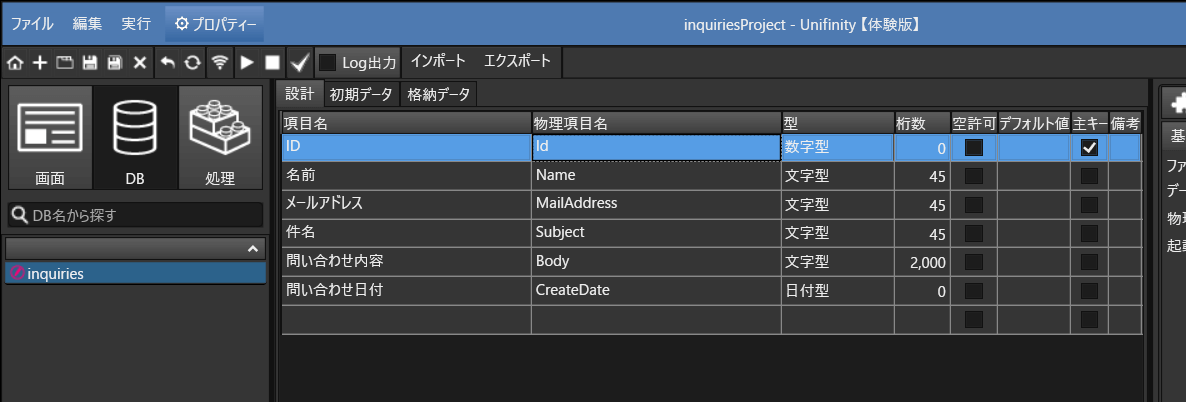The width and height of the screenshot is (1186, 402).
Task: Open the 型 cell for 問い合わせ日付 row
Action: coord(837,291)
